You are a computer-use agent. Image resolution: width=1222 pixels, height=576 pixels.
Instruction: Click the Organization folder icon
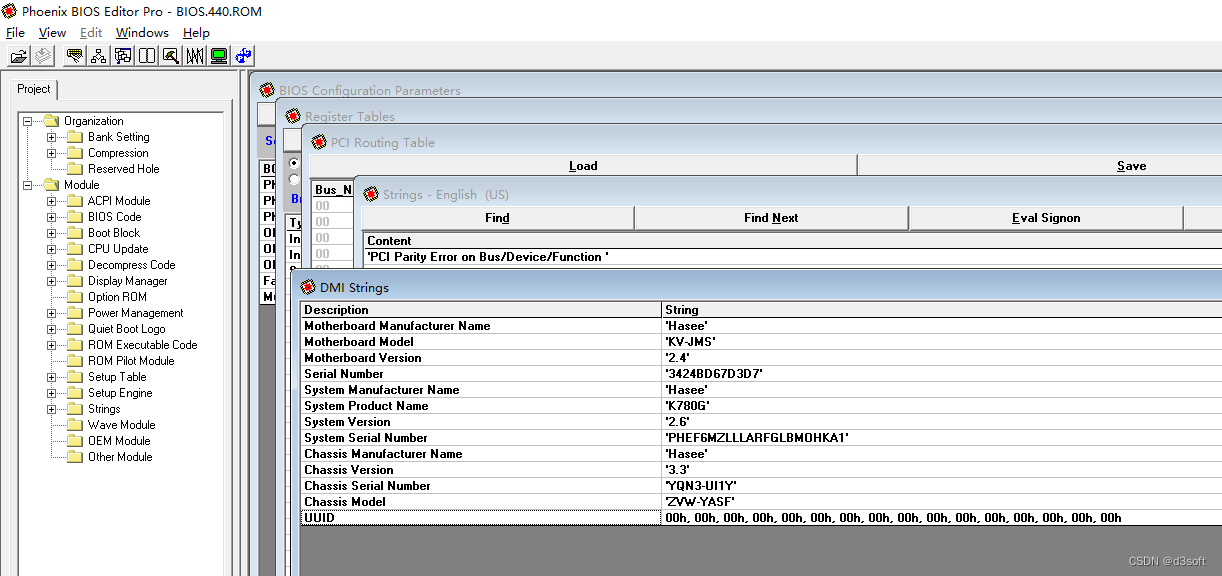tap(51, 121)
